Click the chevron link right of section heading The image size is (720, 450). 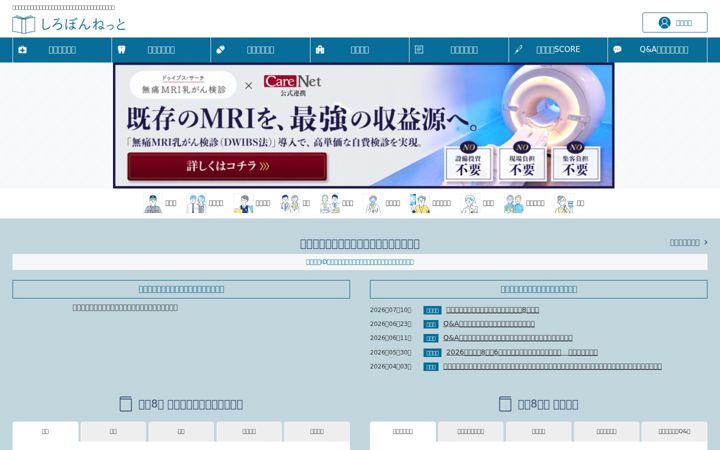click(x=688, y=242)
